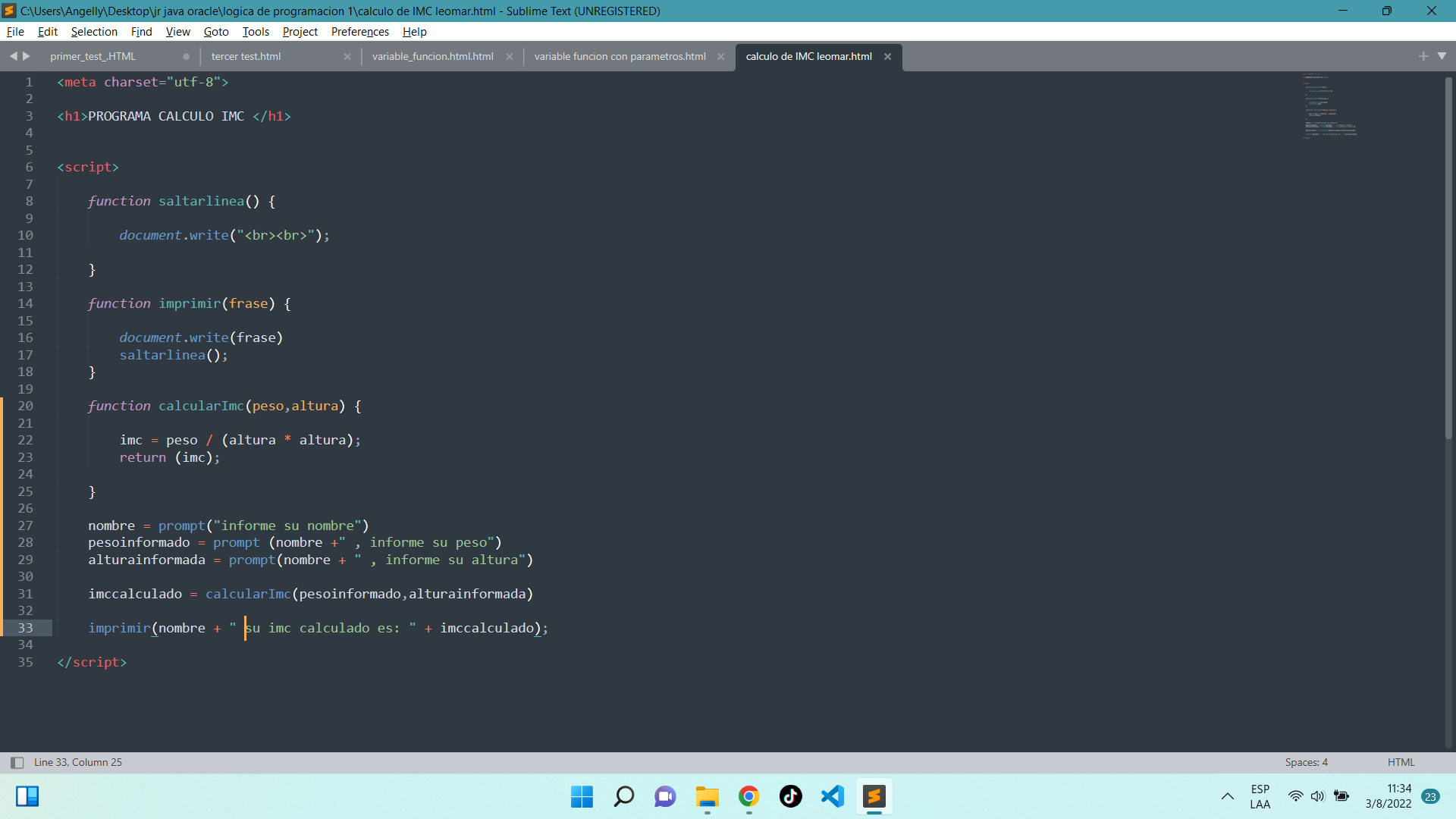Open HTML syntax selector in status bar
Viewport: 1456px width, 819px height.
coord(1401,762)
